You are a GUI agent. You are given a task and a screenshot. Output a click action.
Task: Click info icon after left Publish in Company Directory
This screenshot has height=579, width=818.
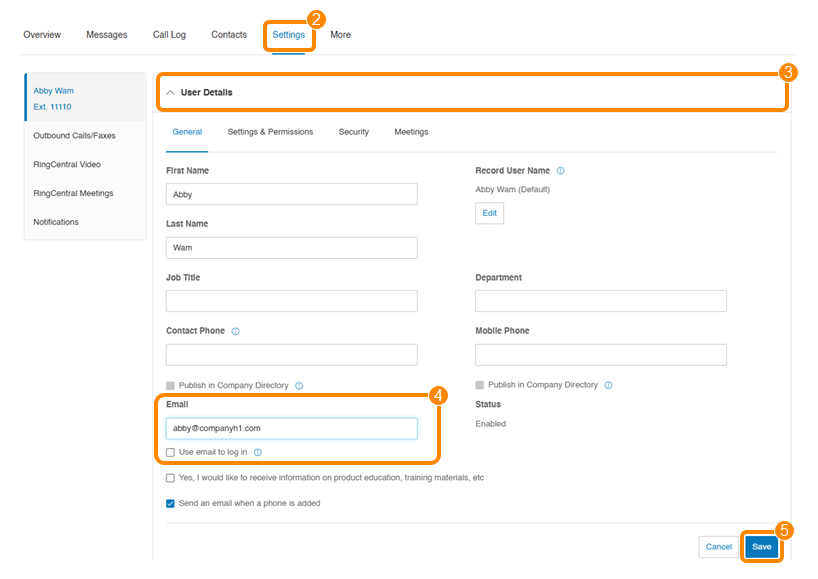pyautogui.click(x=299, y=385)
